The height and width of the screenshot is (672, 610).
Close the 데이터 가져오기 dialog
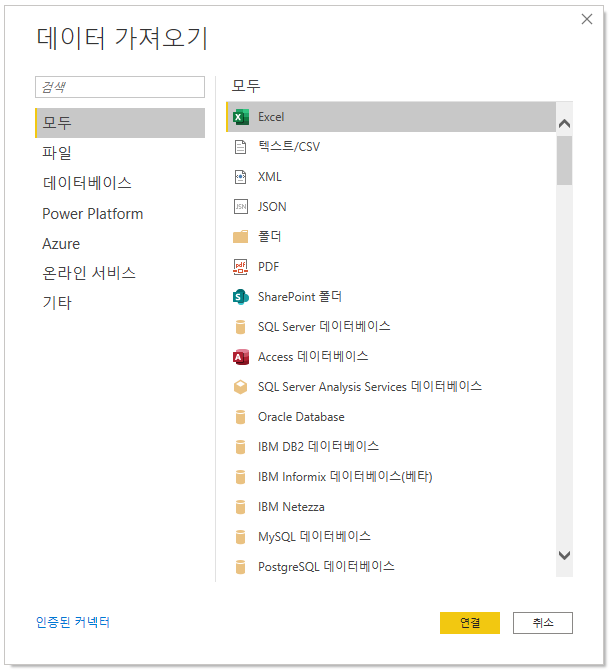click(x=587, y=19)
